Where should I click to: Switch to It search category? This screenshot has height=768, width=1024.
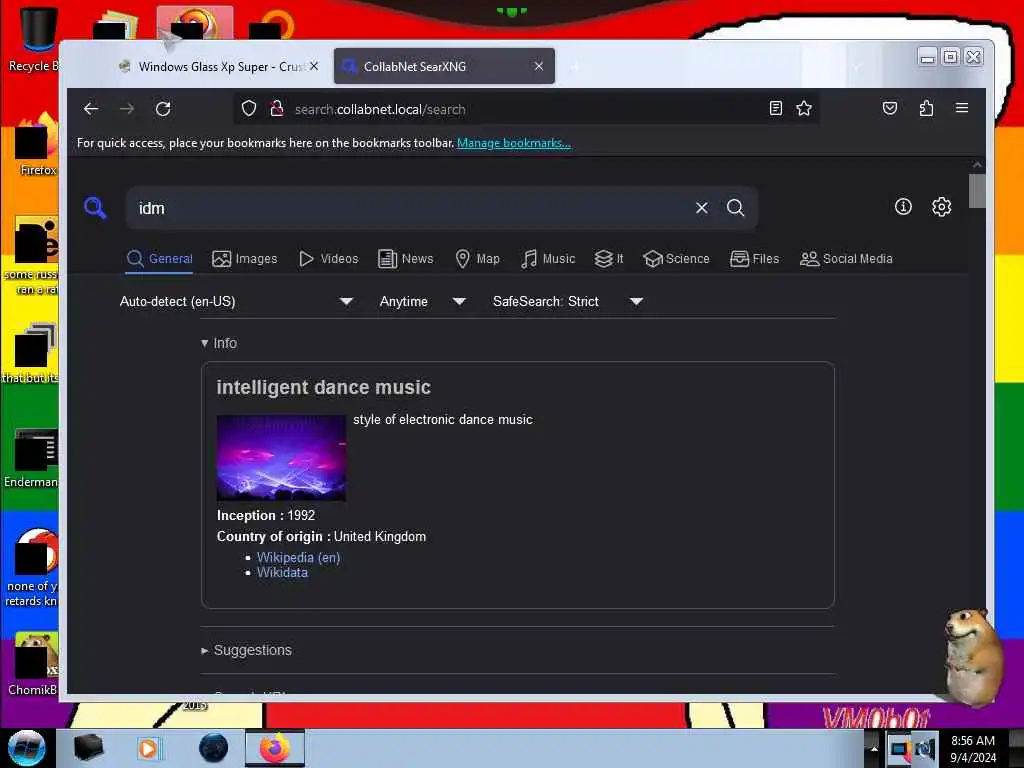609,259
